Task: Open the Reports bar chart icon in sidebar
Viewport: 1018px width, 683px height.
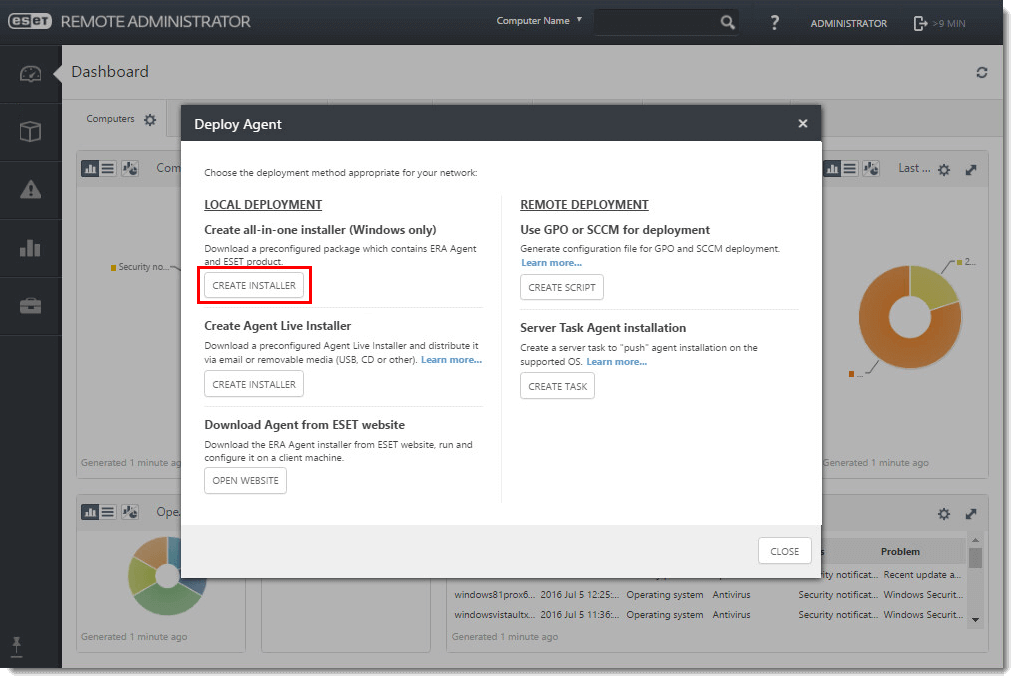Action: pyautogui.click(x=31, y=247)
